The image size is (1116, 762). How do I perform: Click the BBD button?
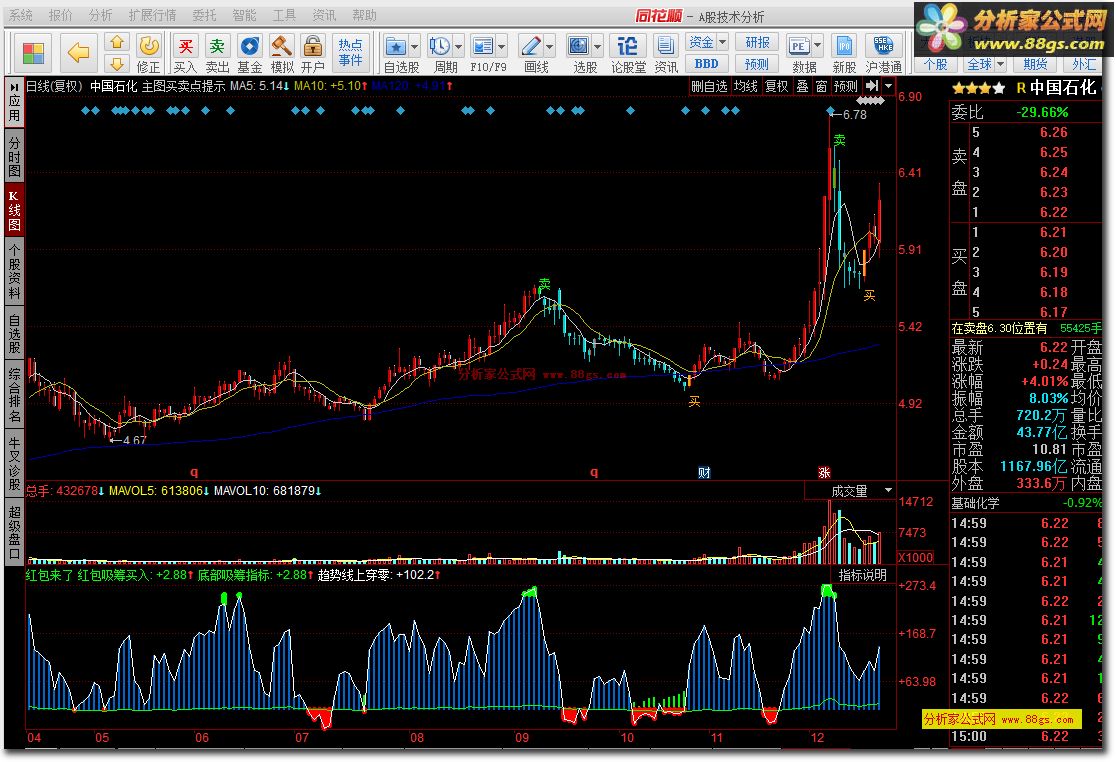tap(707, 63)
